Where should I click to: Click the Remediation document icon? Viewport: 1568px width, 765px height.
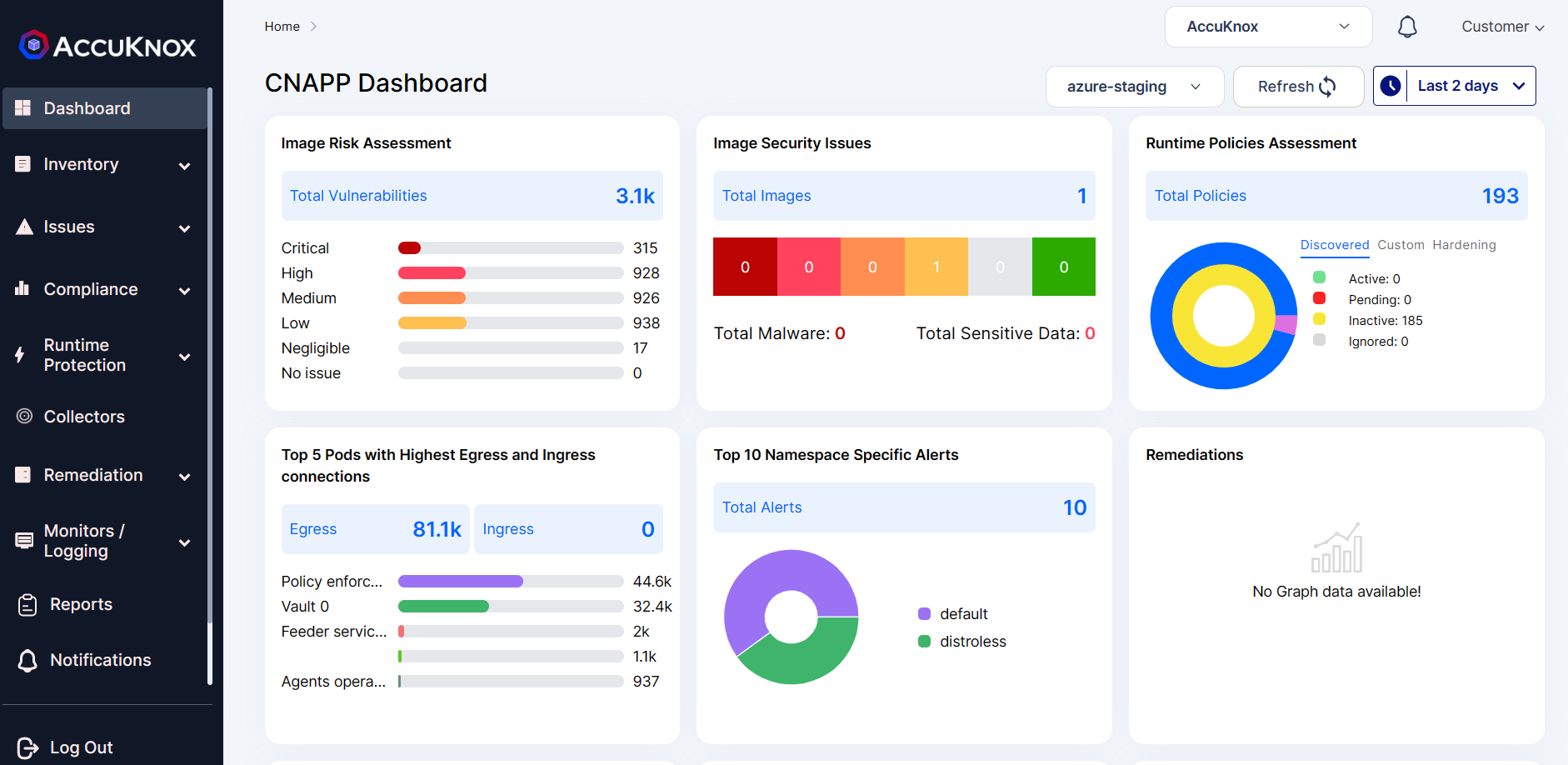tap(23, 475)
